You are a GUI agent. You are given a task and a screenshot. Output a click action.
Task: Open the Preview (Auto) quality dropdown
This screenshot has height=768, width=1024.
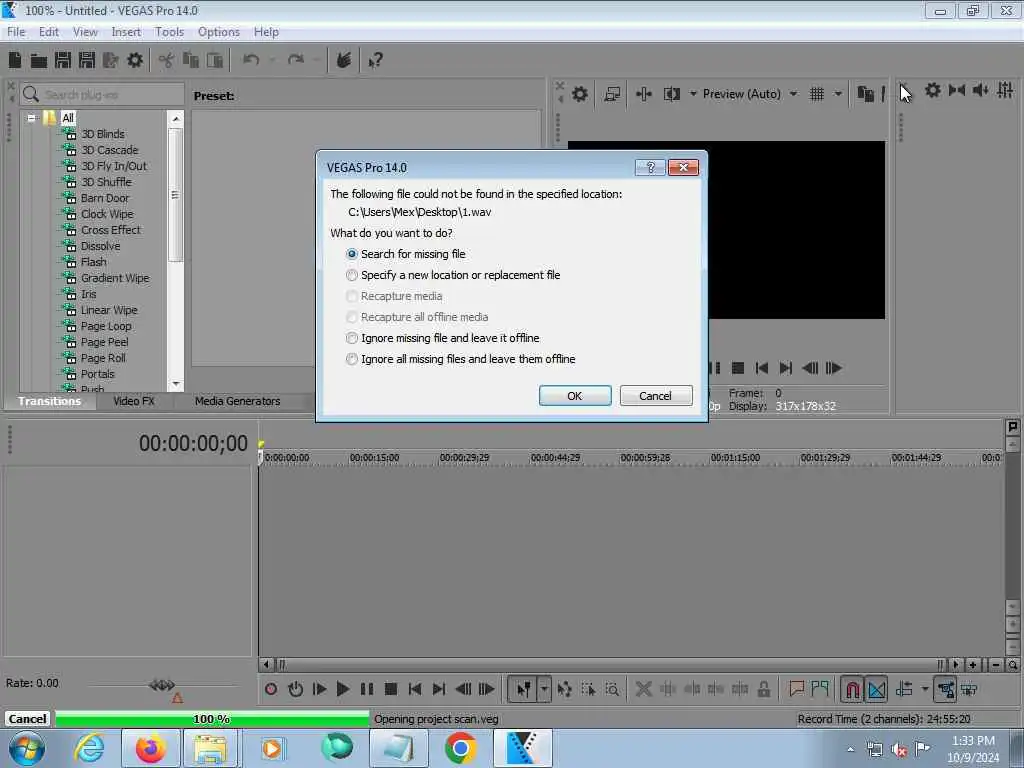pyautogui.click(x=793, y=94)
